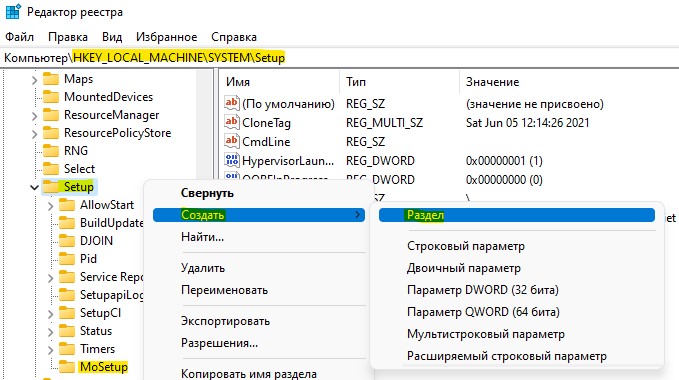Click the Registry Editor app icon in title bar
Image resolution: width=679 pixels, height=380 pixels.
click(x=13, y=12)
